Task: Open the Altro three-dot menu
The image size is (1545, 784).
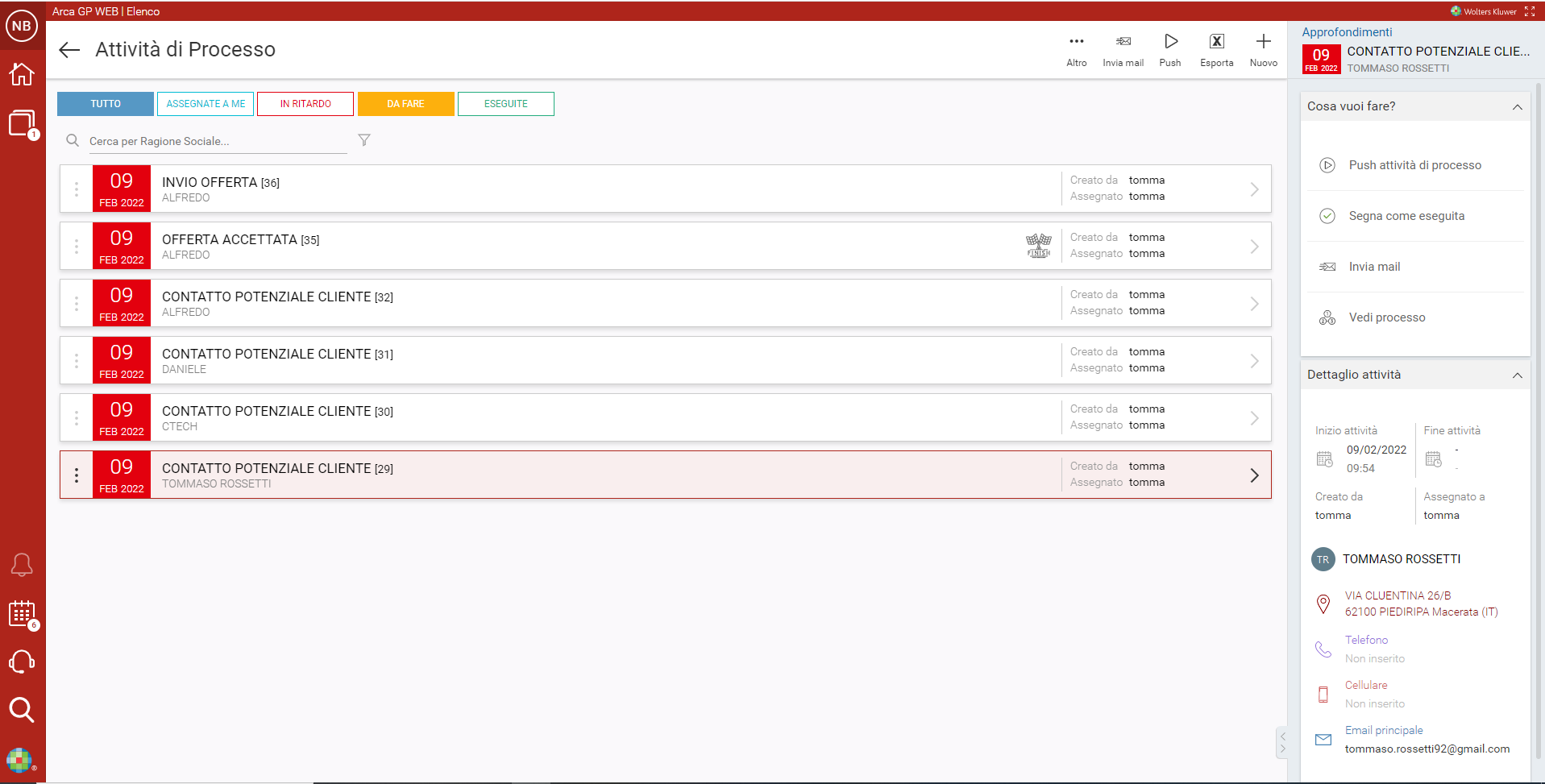Action: click(x=1077, y=50)
